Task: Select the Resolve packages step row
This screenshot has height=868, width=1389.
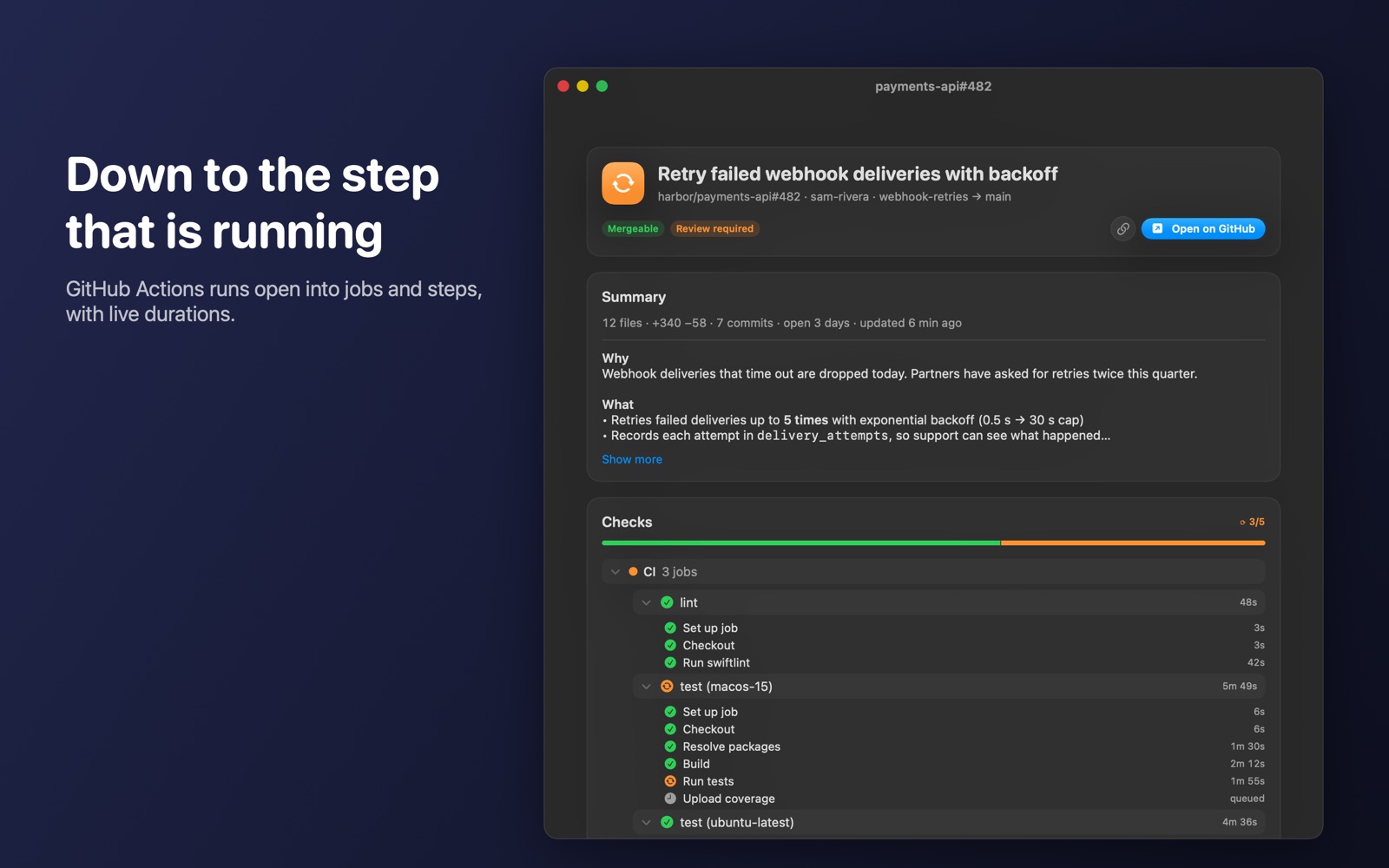Action: pos(964,746)
